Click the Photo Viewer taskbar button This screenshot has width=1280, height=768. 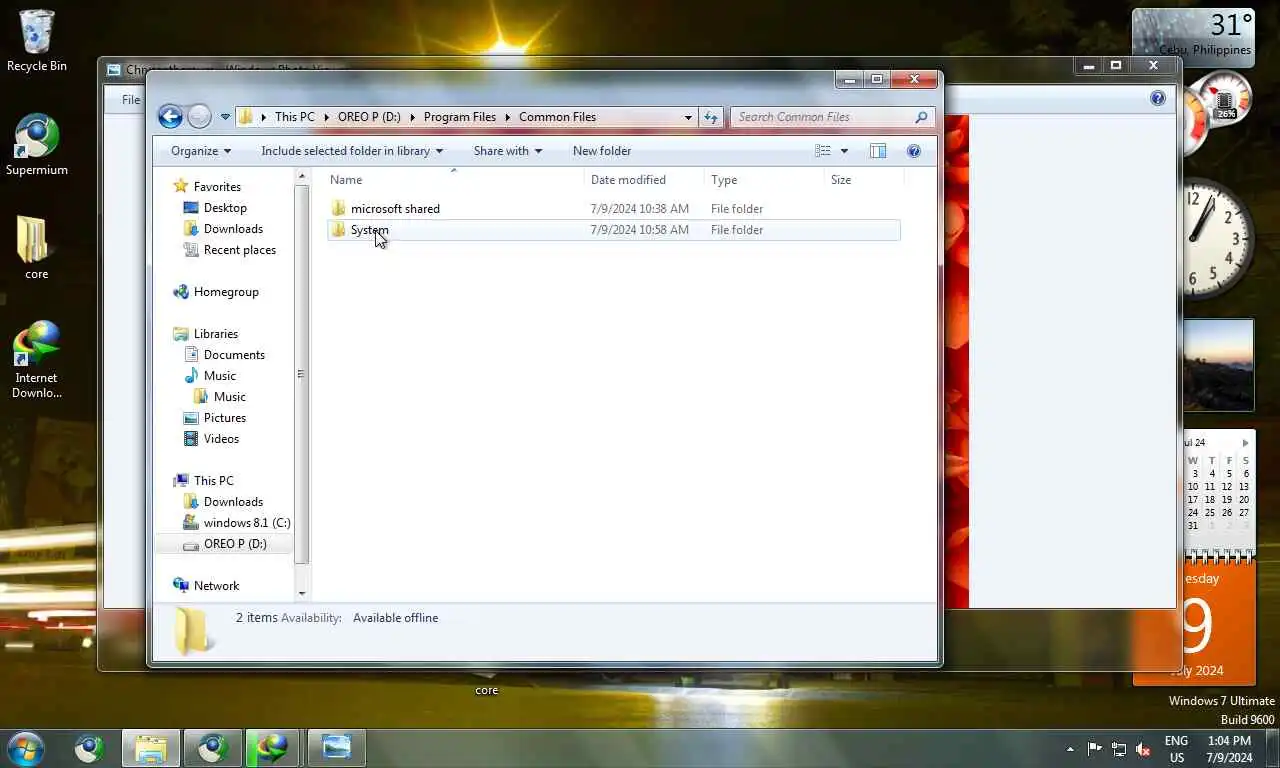(336, 748)
